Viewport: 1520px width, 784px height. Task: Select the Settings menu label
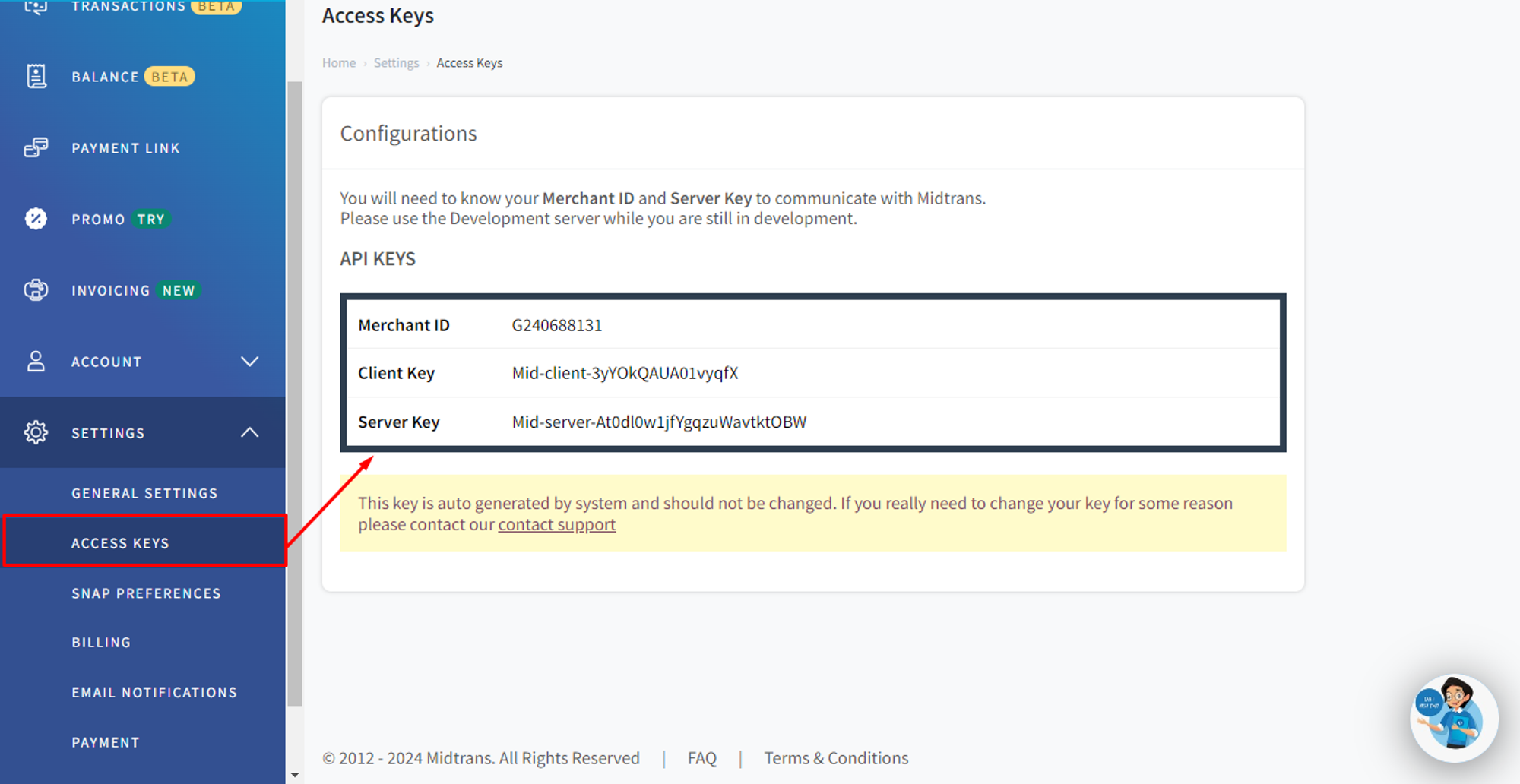pos(108,433)
